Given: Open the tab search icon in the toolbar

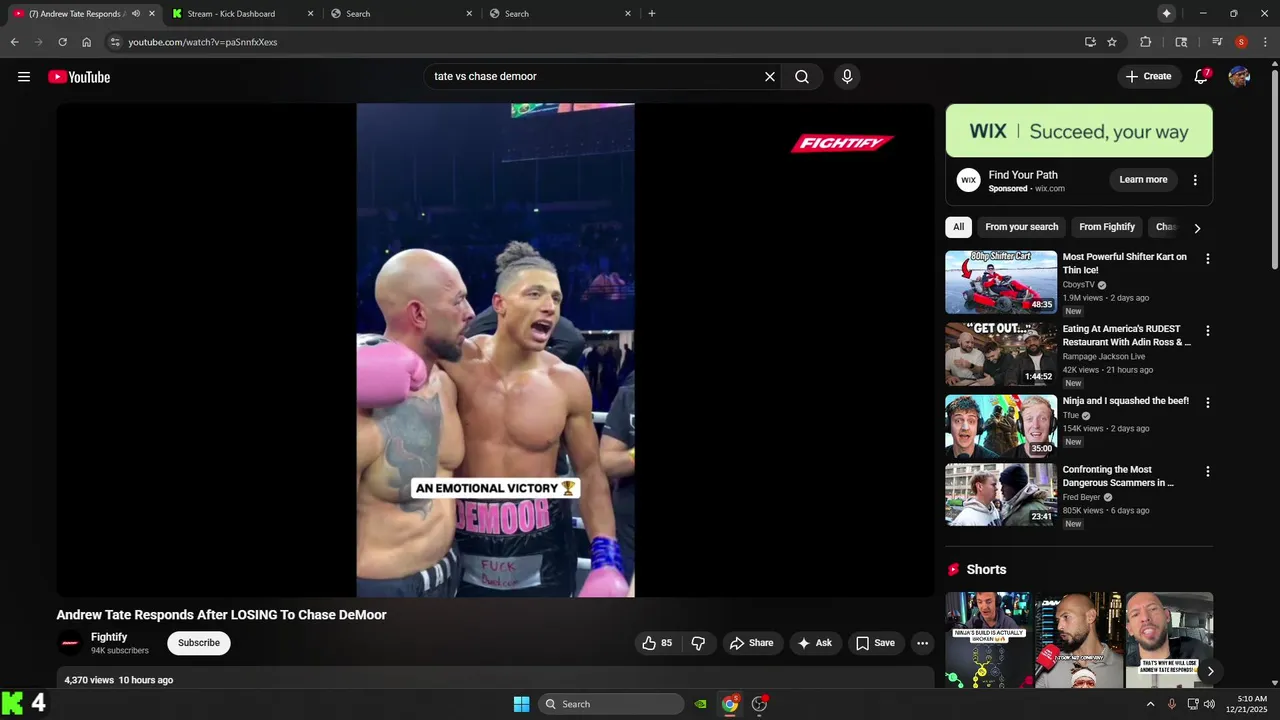Looking at the screenshot, I should coord(1181,42).
